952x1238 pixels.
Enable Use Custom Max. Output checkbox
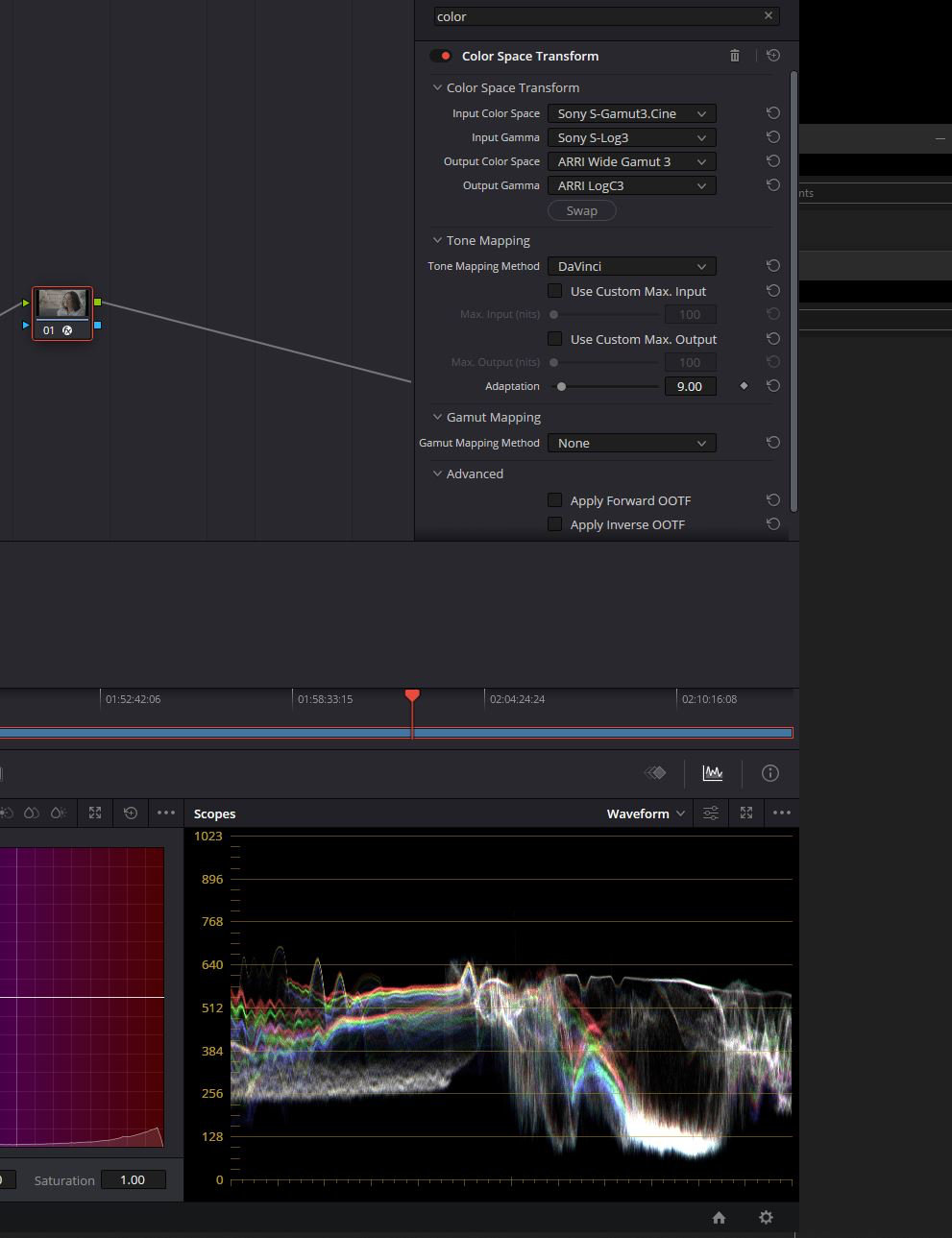coord(554,339)
